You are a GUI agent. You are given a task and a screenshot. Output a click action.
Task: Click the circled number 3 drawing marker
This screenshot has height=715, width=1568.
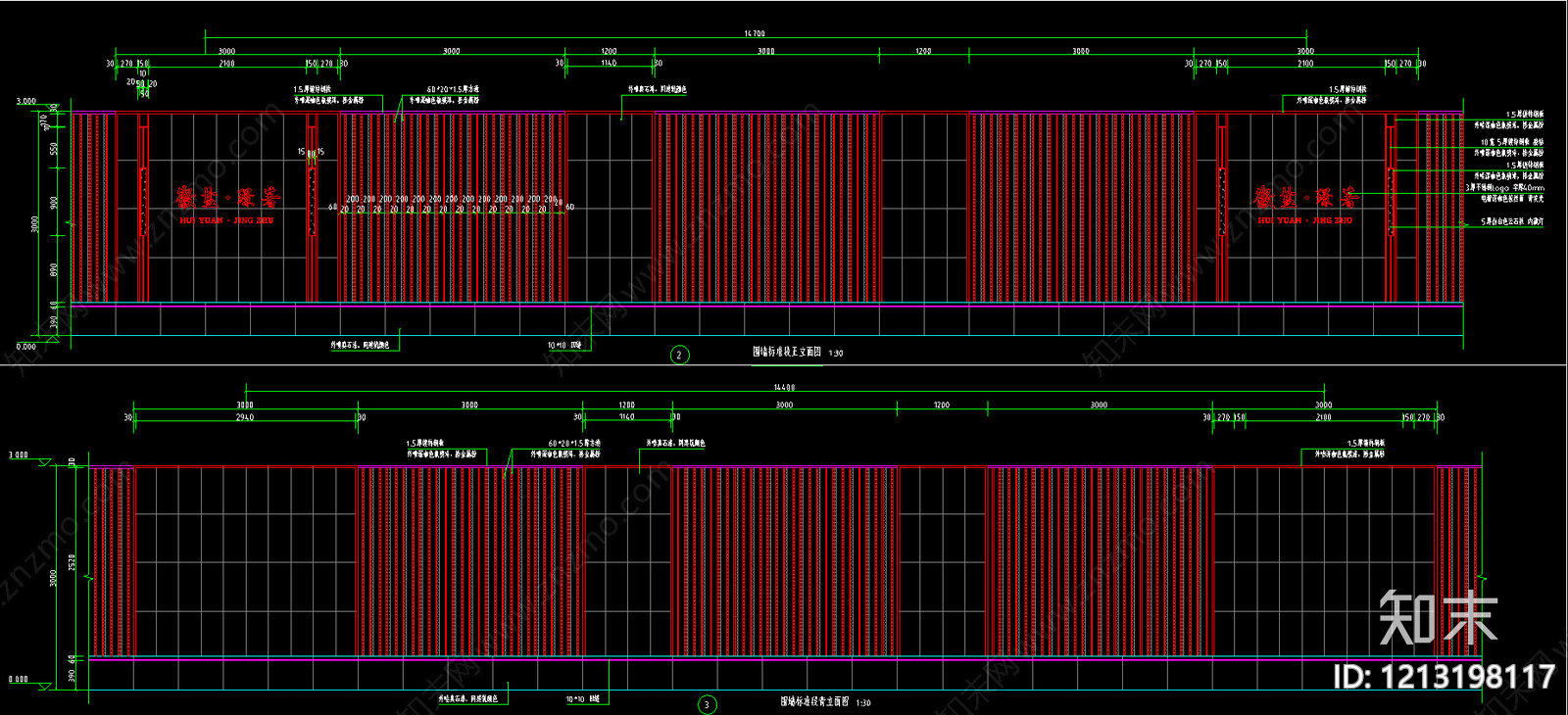tap(707, 704)
